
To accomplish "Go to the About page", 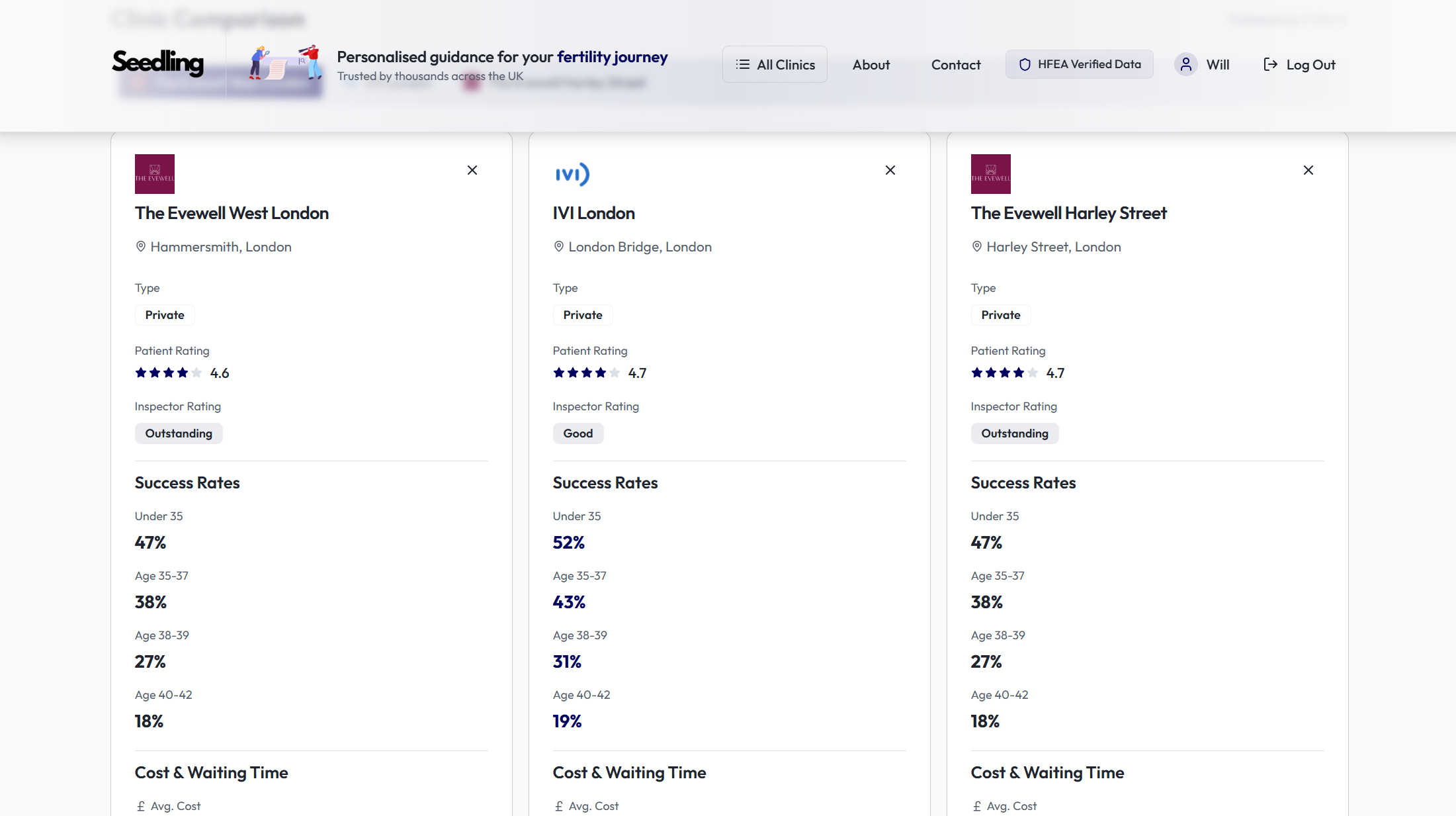I will (871, 64).
